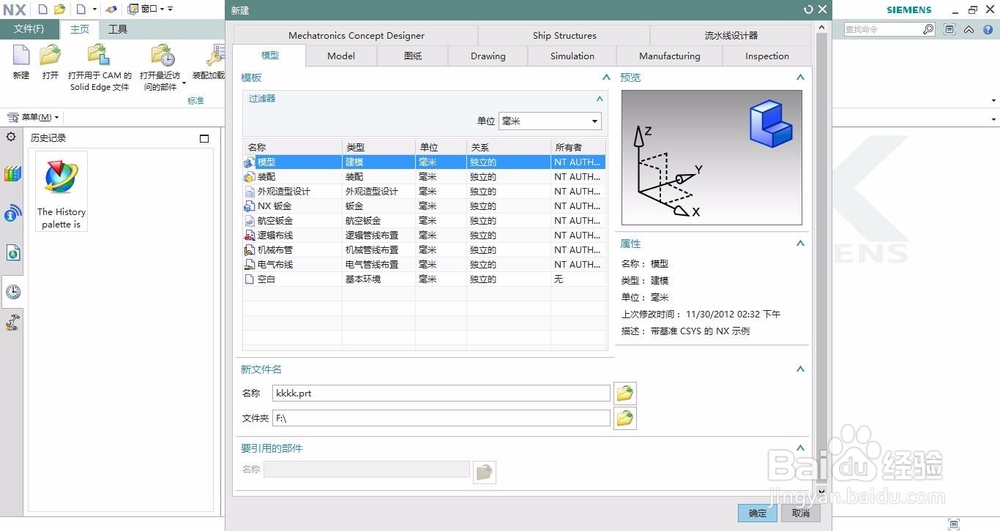Select the Simulation tab

coord(572,56)
